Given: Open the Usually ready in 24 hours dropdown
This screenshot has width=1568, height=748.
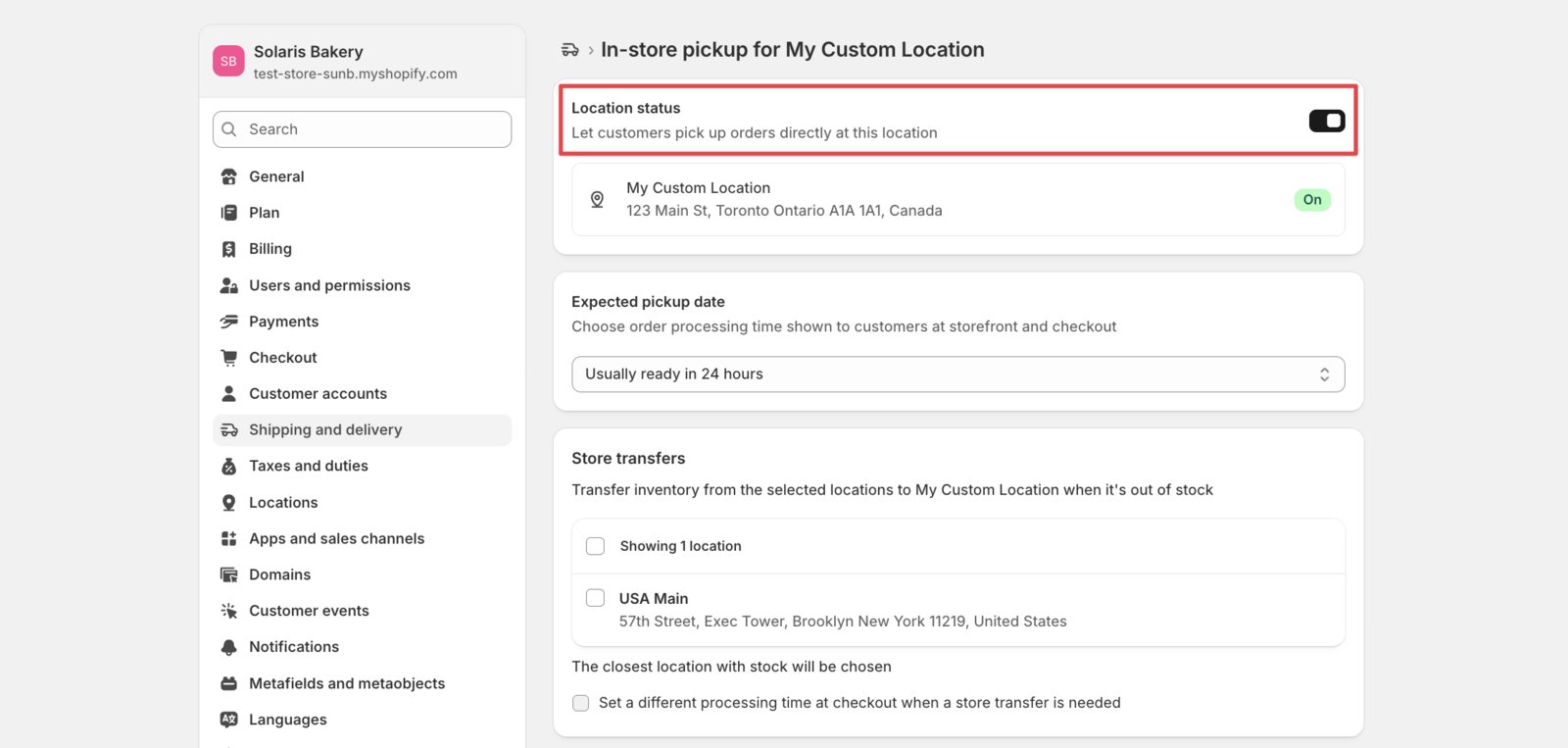Looking at the screenshot, I should click(958, 374).
